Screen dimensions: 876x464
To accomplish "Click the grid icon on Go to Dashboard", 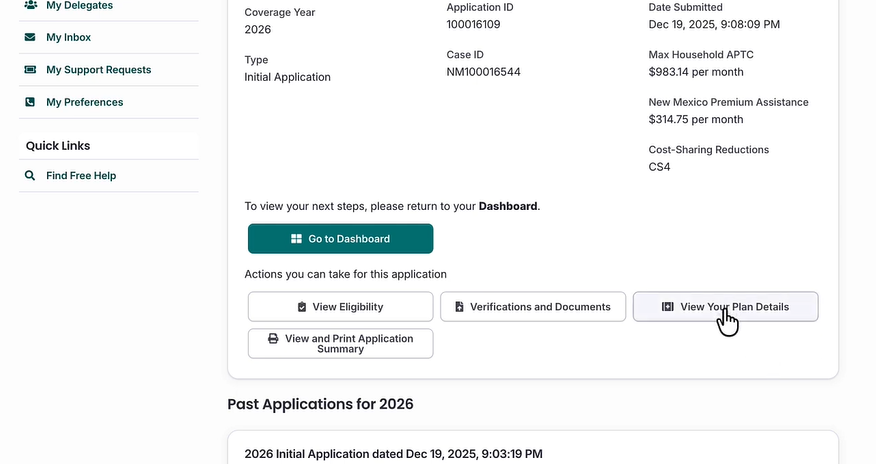I will pos(296,239).
